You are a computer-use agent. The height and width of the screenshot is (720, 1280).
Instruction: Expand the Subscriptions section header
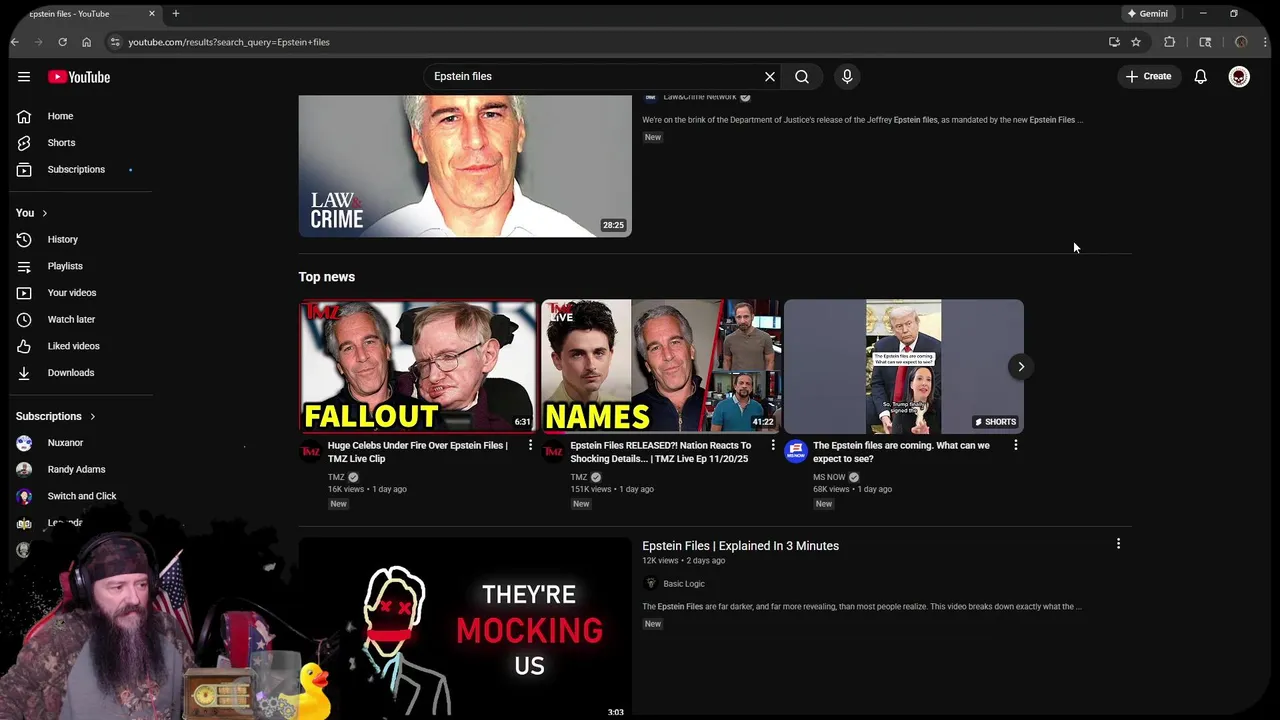click(56, 416)
